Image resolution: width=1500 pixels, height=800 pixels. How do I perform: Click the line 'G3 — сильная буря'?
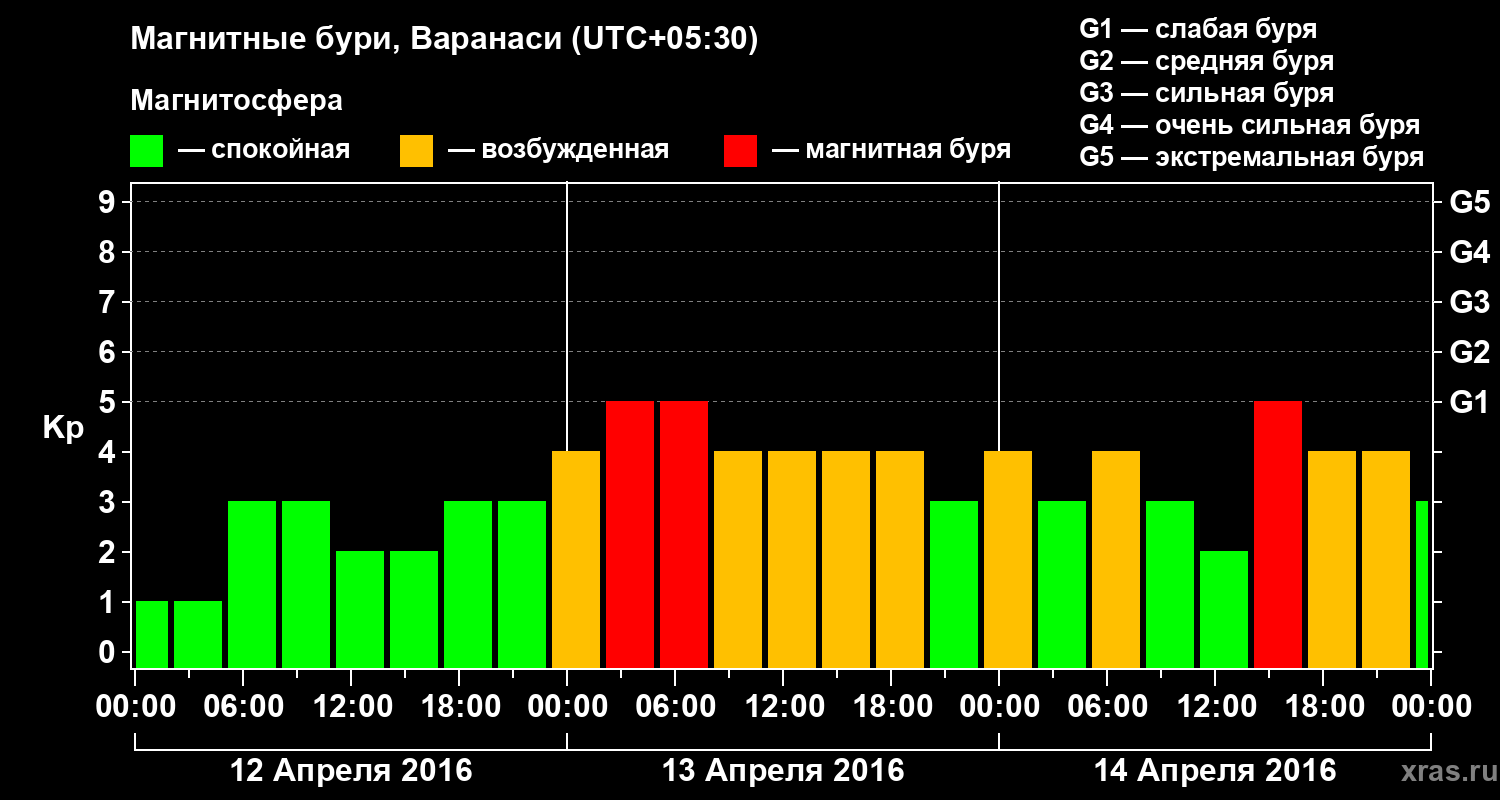pyautogui.click(x=1206, y=93)
